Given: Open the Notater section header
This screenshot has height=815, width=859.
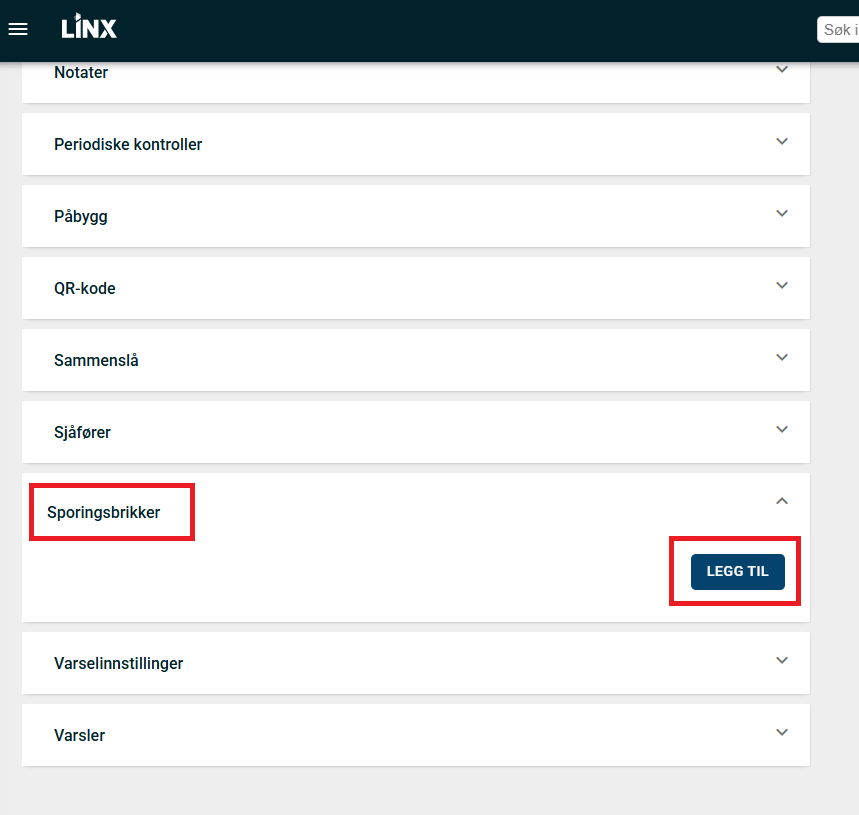Looking at the screenshot, I should coord(81,73).
